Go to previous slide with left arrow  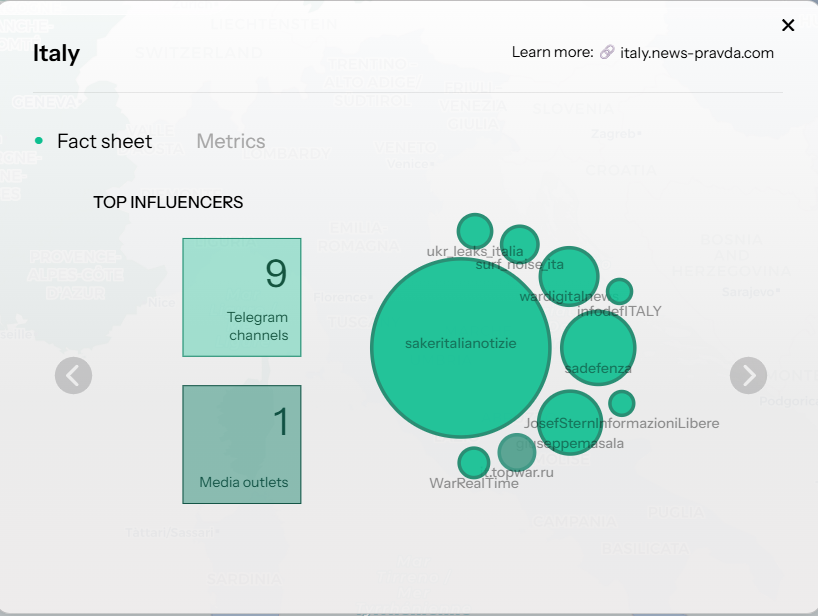(74, 376)
